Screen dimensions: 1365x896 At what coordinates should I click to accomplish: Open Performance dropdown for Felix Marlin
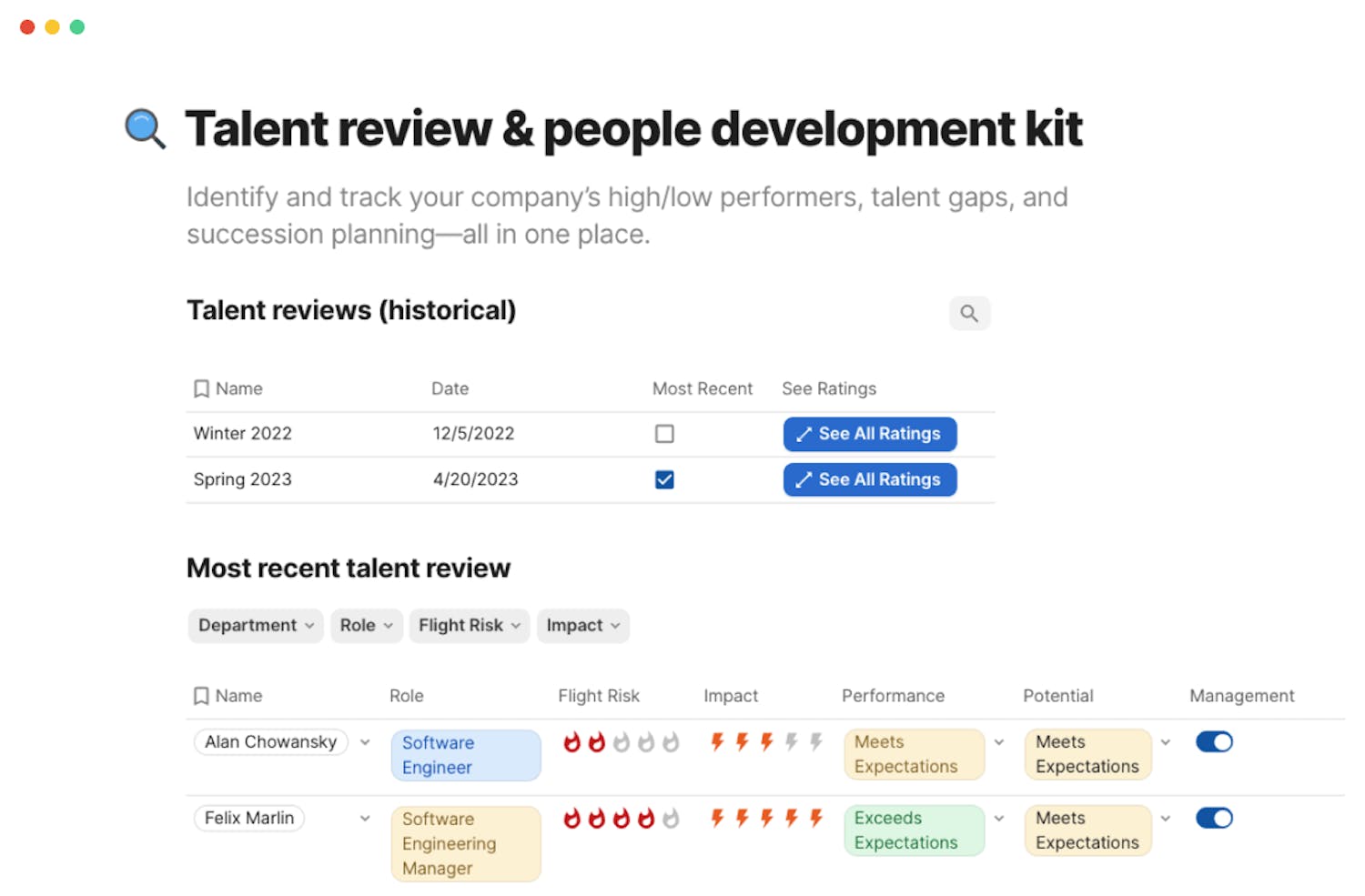point(998,819)
